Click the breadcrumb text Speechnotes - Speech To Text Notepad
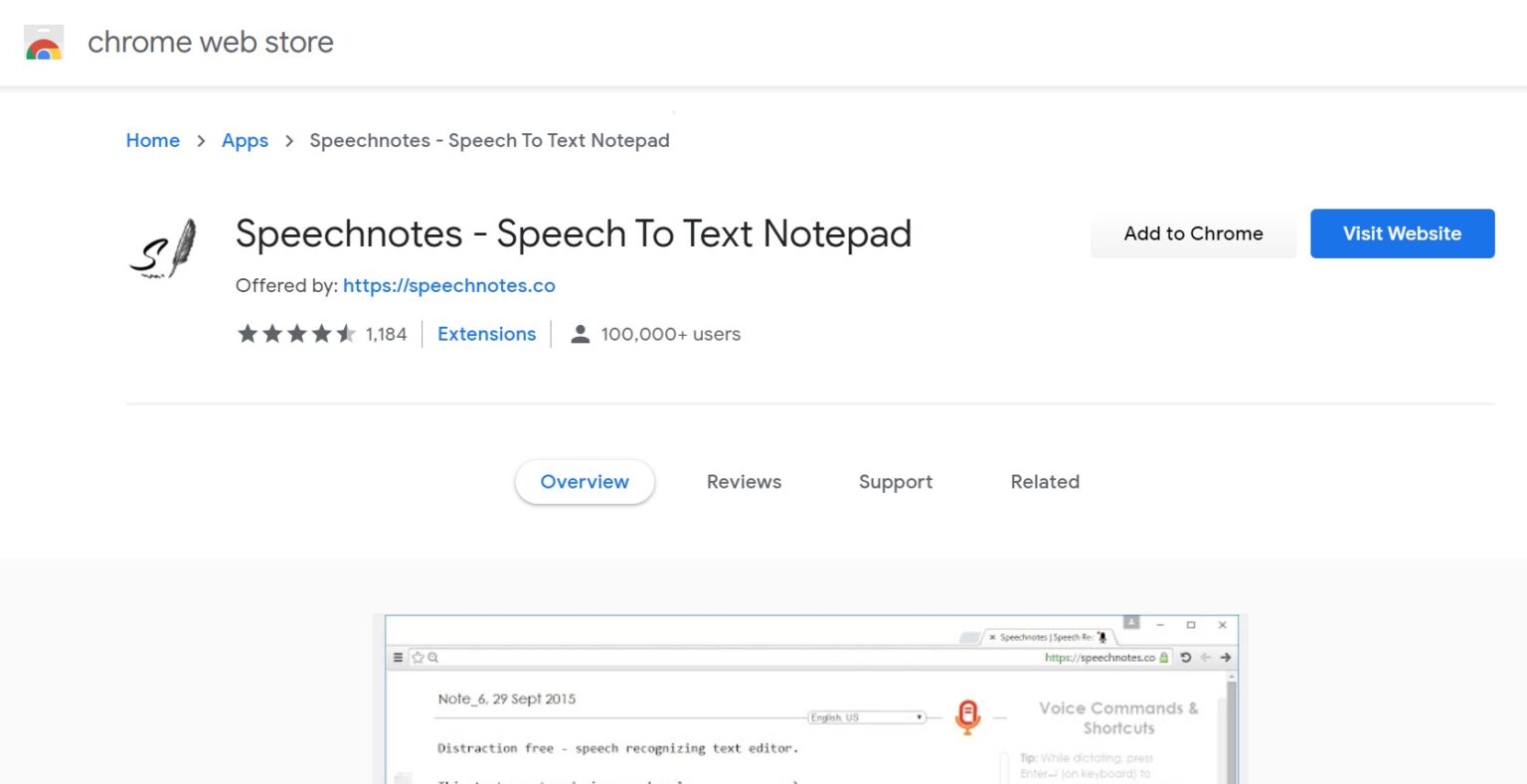 pyautogui.click(x=489, y=141)
